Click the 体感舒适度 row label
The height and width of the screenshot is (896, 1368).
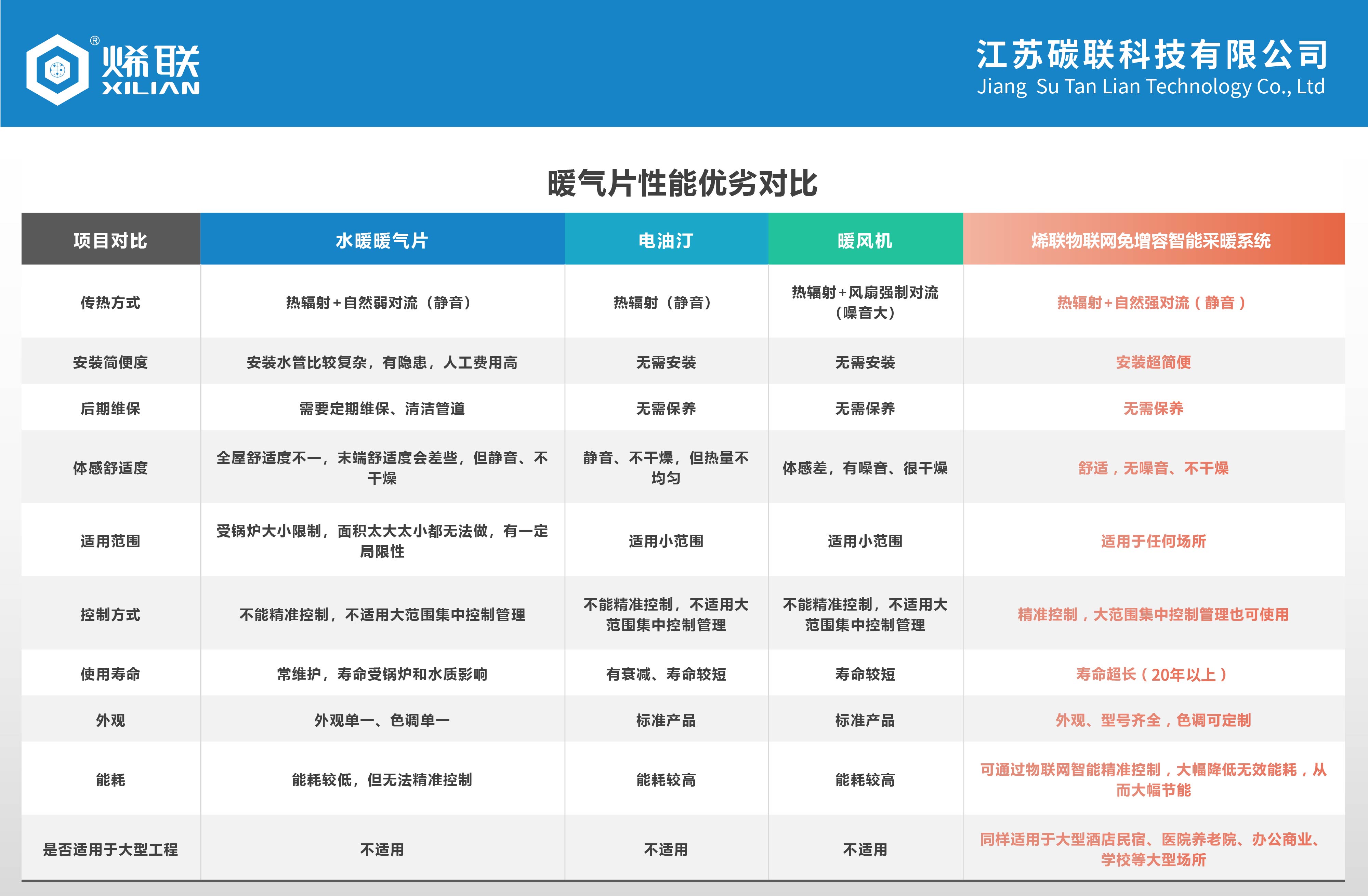click(x=110, y=468)
